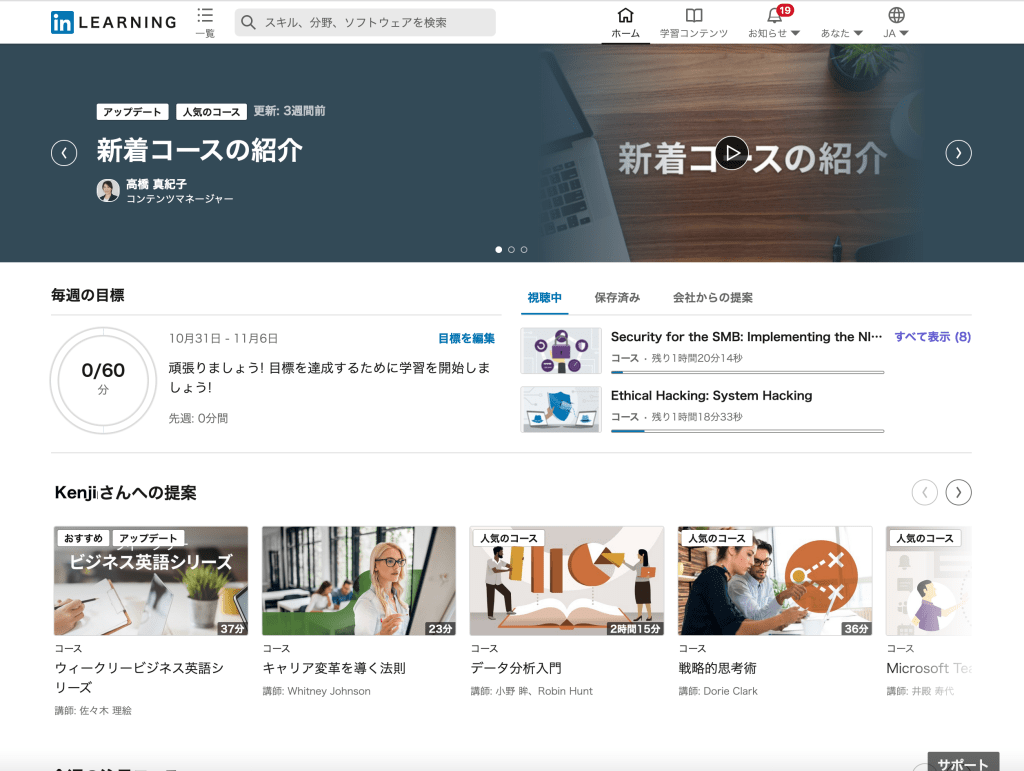Select the second carousel dot indicator
This screenshot has width=1024, height=771.
[x=511, y=250]
